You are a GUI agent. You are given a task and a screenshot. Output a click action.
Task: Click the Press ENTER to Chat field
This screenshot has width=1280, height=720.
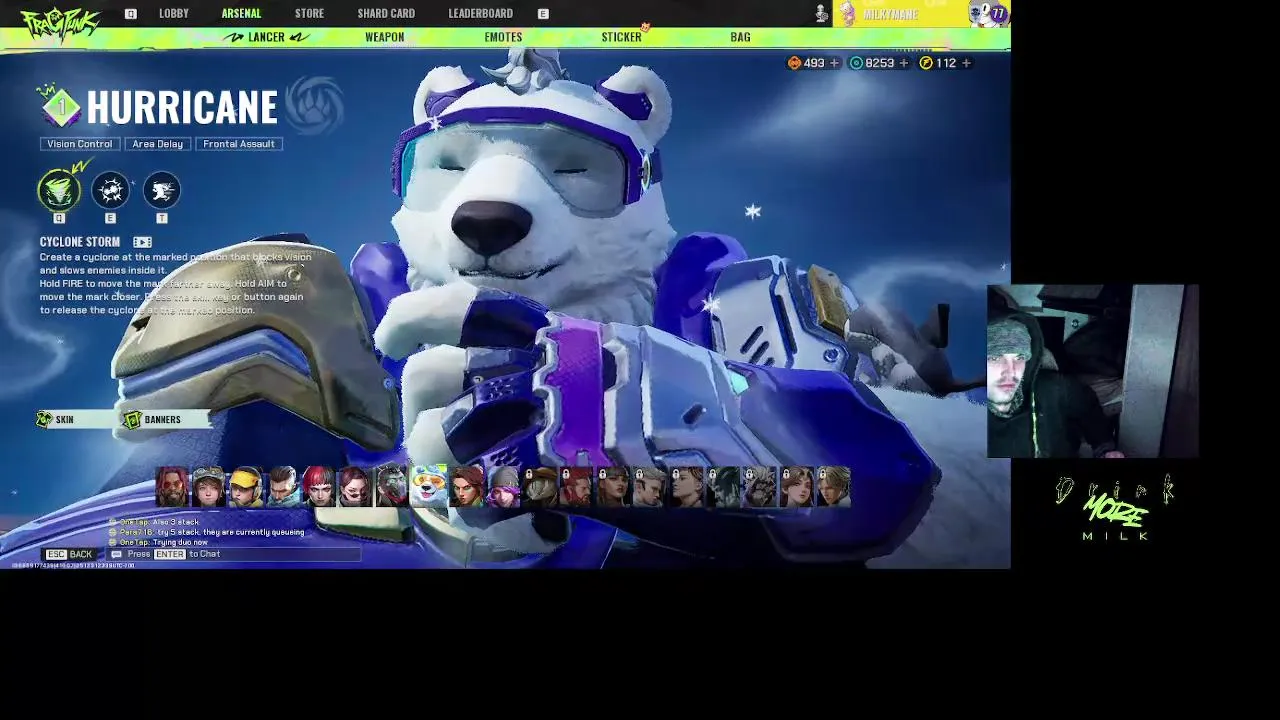(x=234, y=554)
